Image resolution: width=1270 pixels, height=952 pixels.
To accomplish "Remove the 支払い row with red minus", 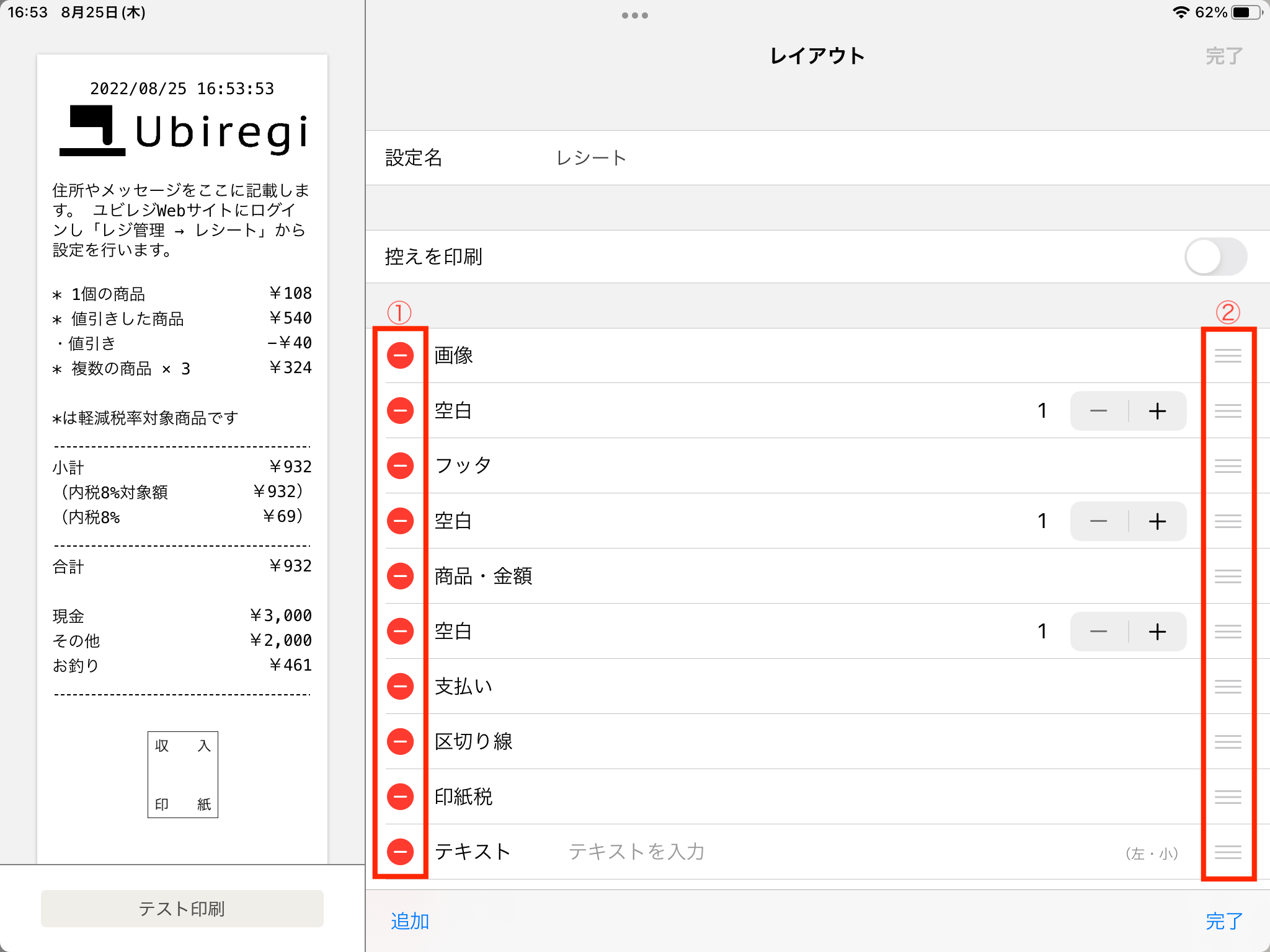I will click(x=400, y=686).
